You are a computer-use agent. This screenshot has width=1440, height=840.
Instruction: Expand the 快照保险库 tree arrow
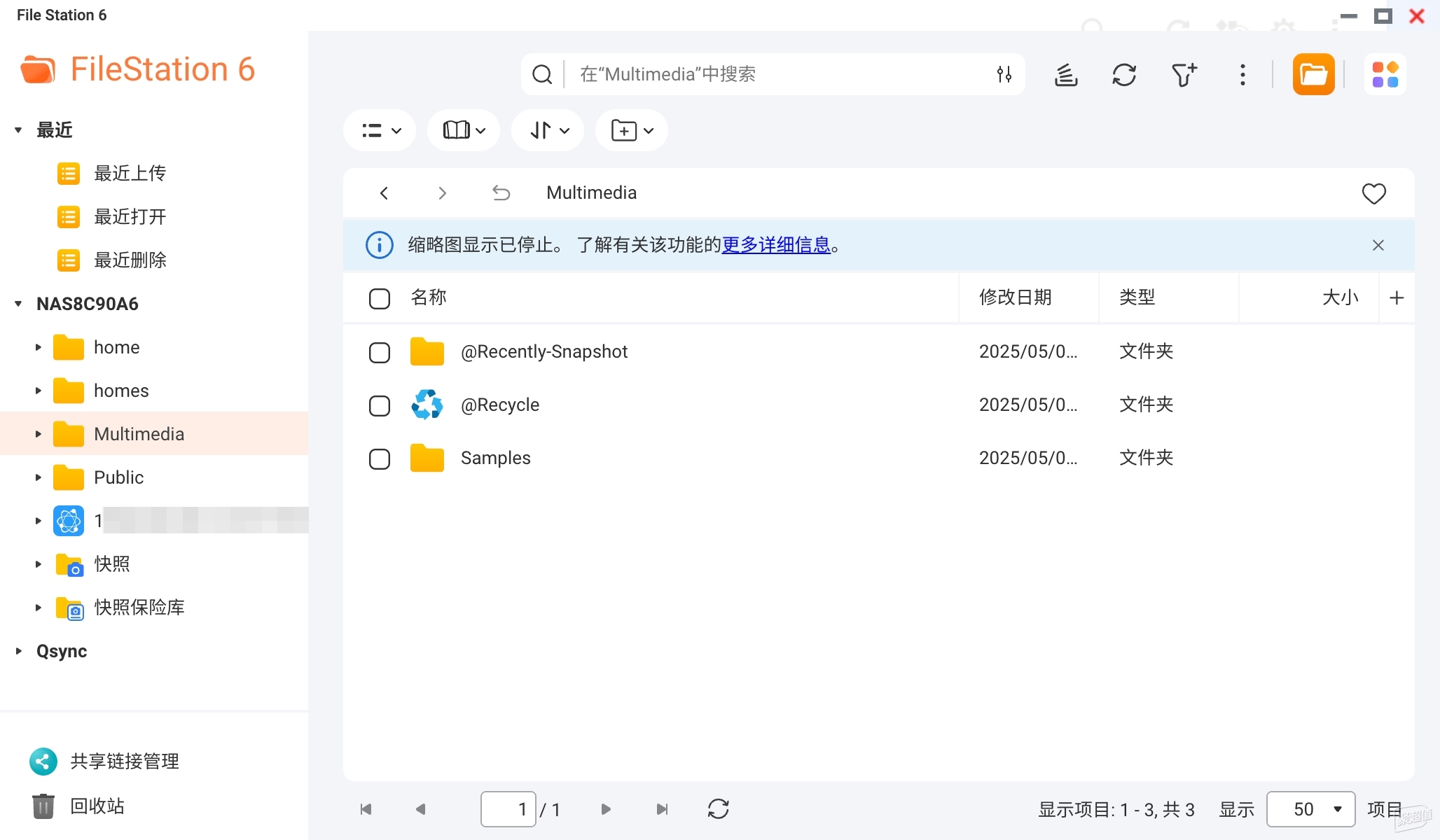coord(39,608)
